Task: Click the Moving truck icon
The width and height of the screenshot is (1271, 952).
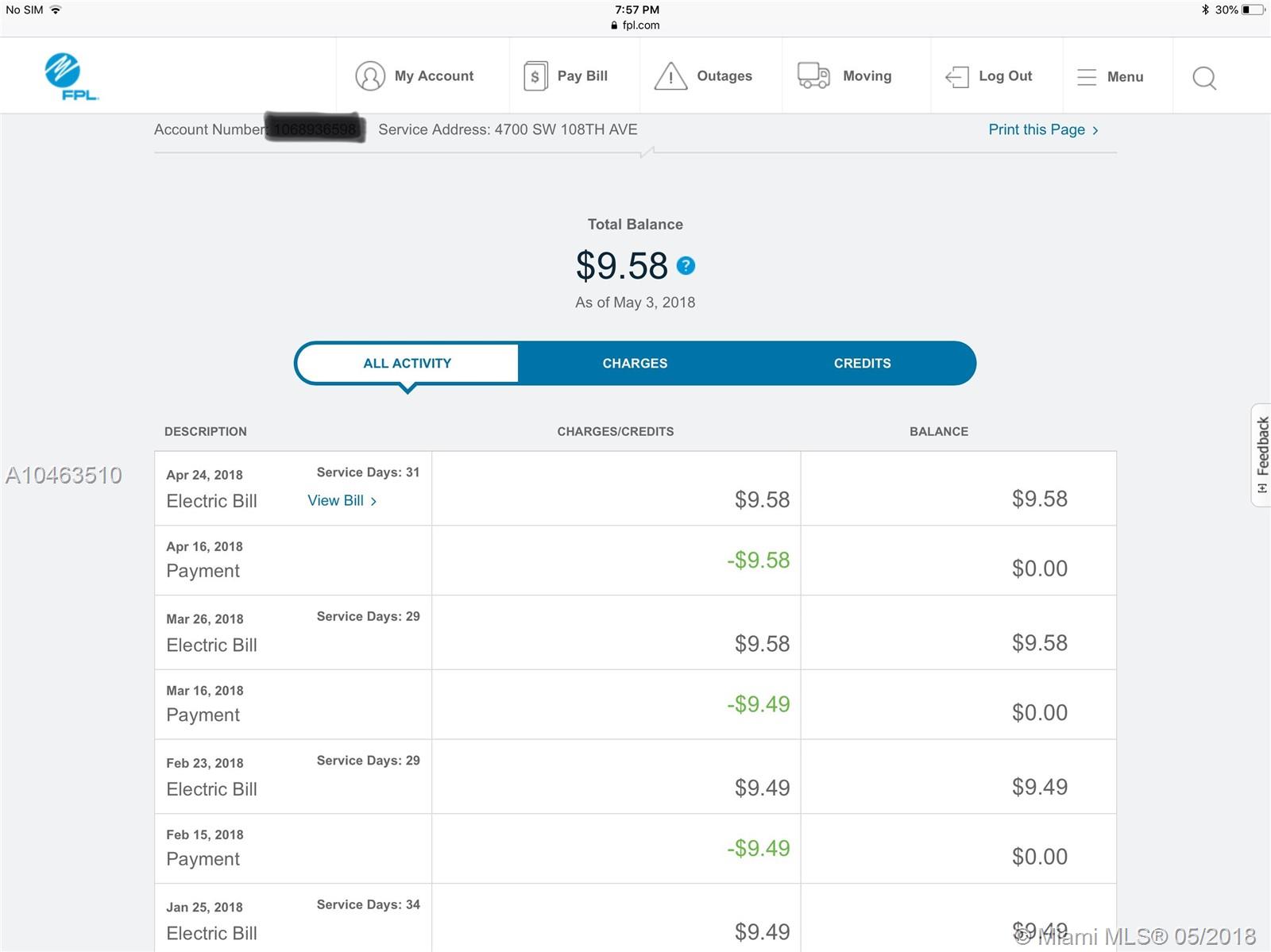Action: (813, 75)
